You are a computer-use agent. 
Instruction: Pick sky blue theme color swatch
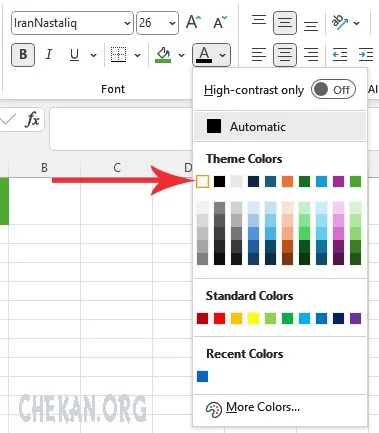coord(321,181)
